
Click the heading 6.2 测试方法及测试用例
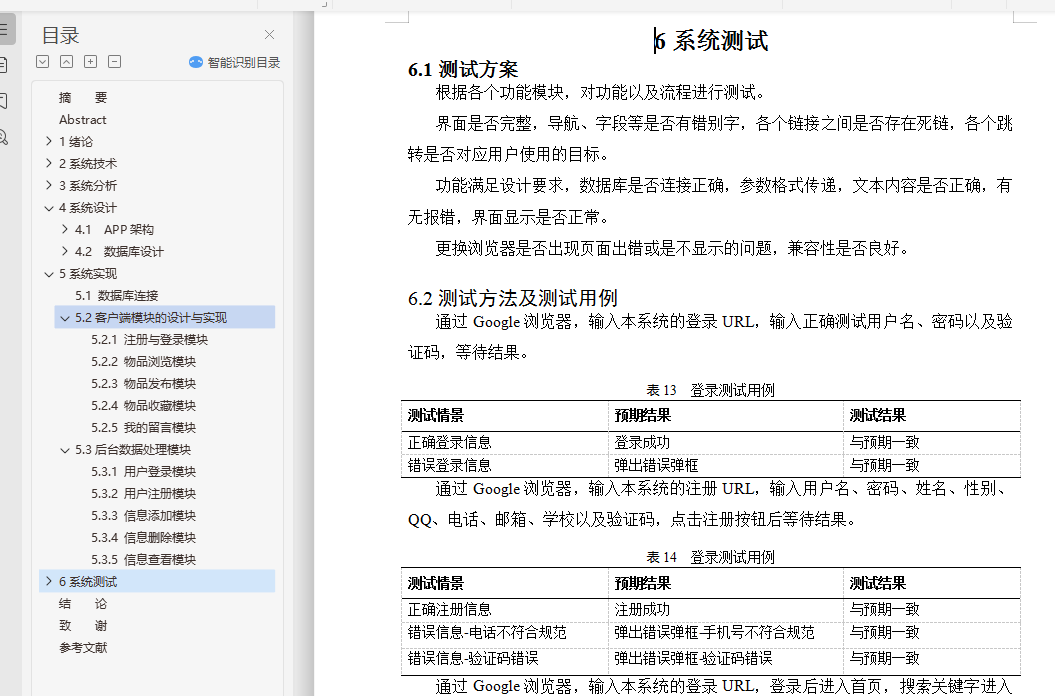[x=513, y=298]
